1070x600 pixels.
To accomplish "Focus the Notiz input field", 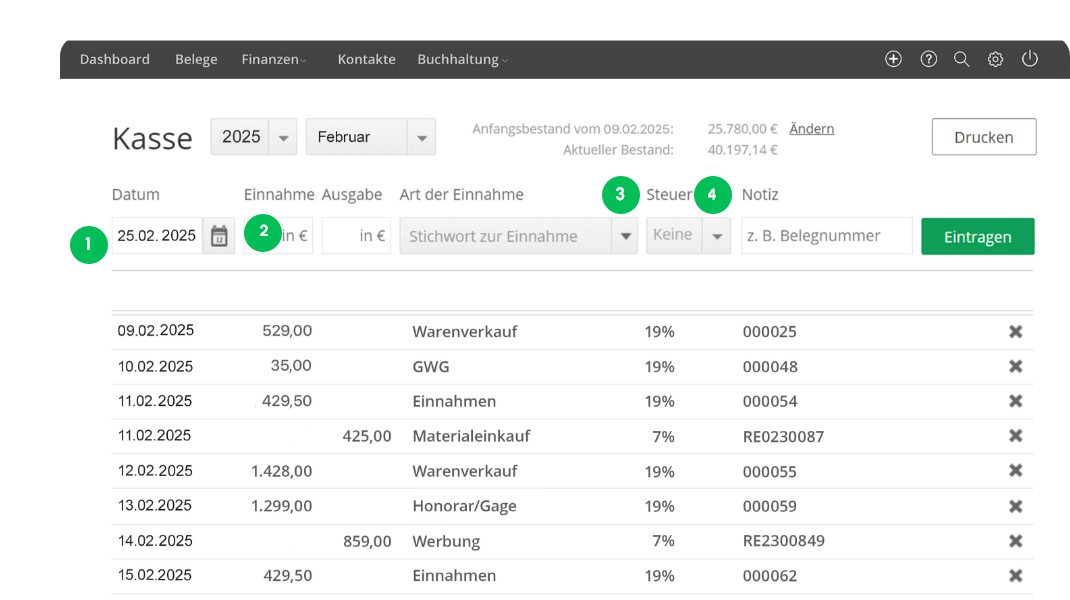I will (x=826, y=236).
